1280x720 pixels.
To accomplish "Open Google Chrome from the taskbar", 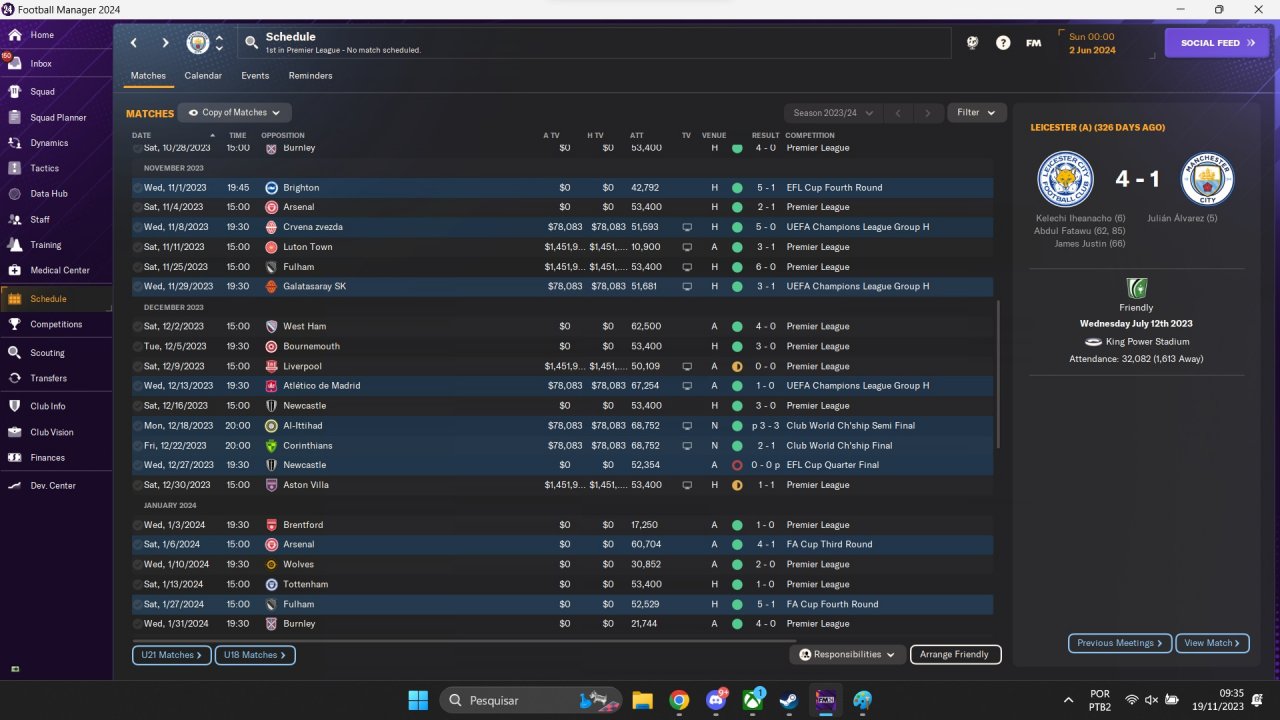I will pos(679,700).
